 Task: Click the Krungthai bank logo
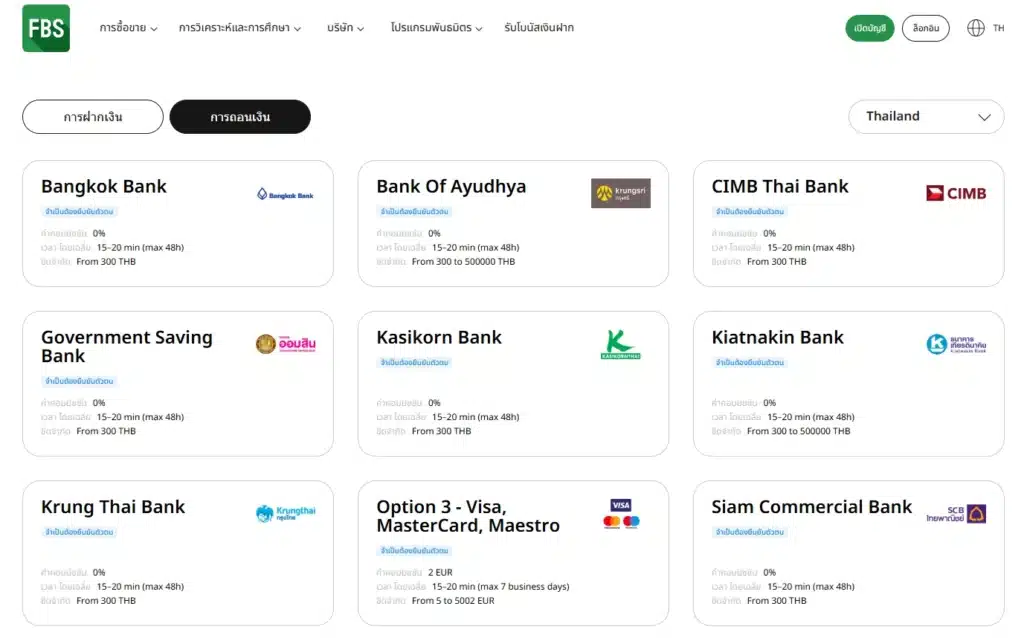pyautogui.click(x=285, y=514)
